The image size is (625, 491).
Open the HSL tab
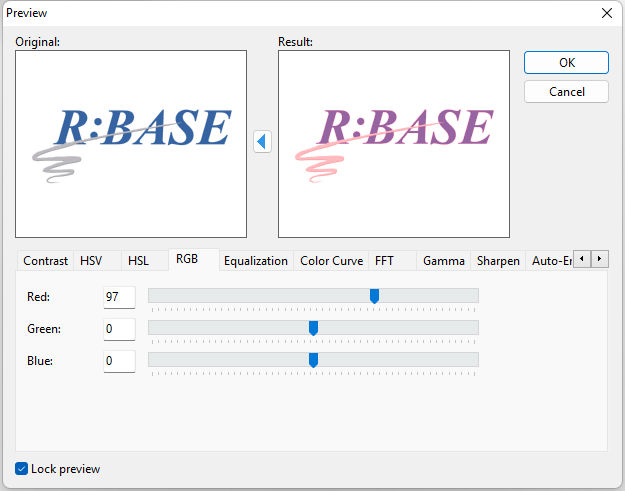145,261
